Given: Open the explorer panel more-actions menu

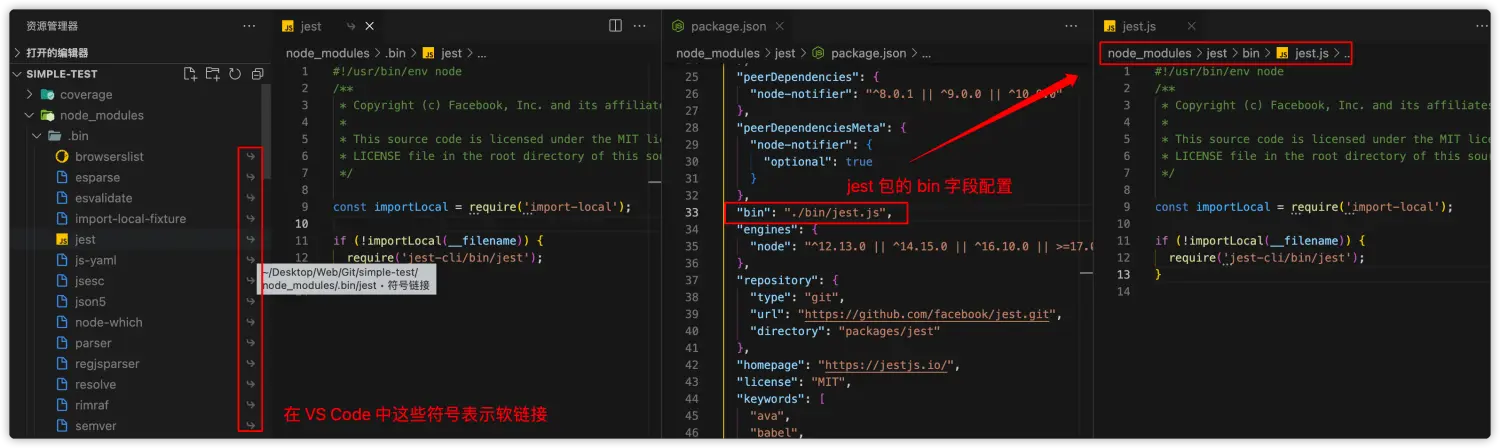Looking at the screenshot, I should [249, 26].
